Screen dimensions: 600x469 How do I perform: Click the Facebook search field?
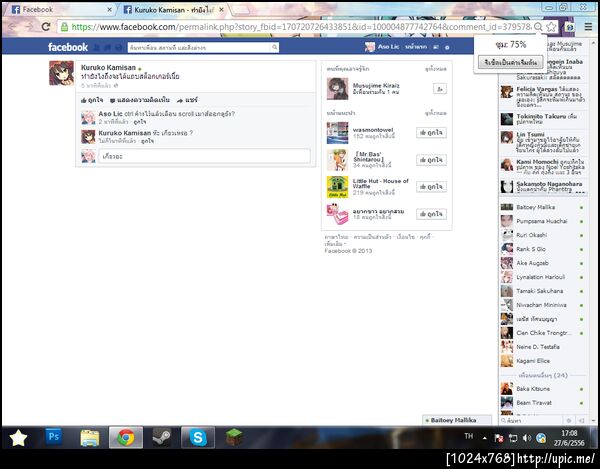point(199,47)
